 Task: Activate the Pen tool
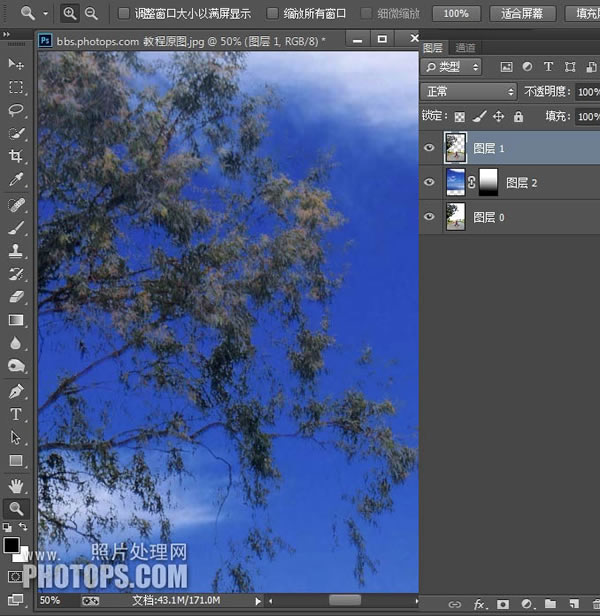click(x=16, y=391)
